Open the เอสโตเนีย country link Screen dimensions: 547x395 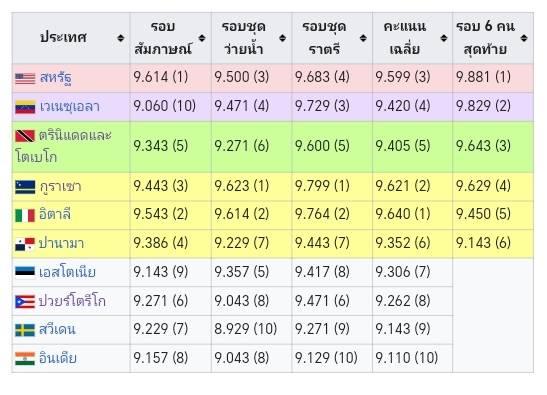tap(67, 273)
